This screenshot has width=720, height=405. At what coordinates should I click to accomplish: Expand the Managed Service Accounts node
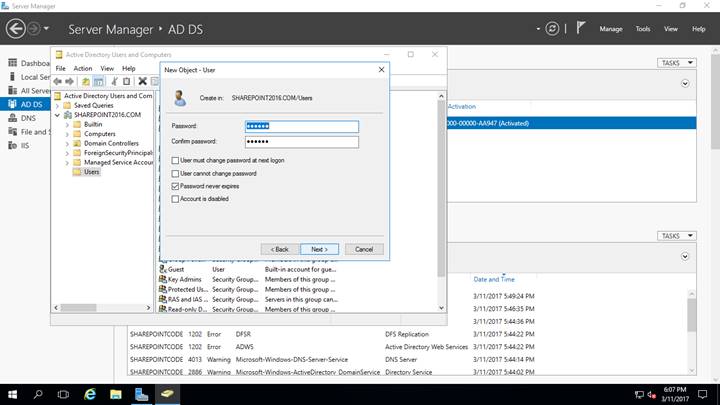point(67,163)
